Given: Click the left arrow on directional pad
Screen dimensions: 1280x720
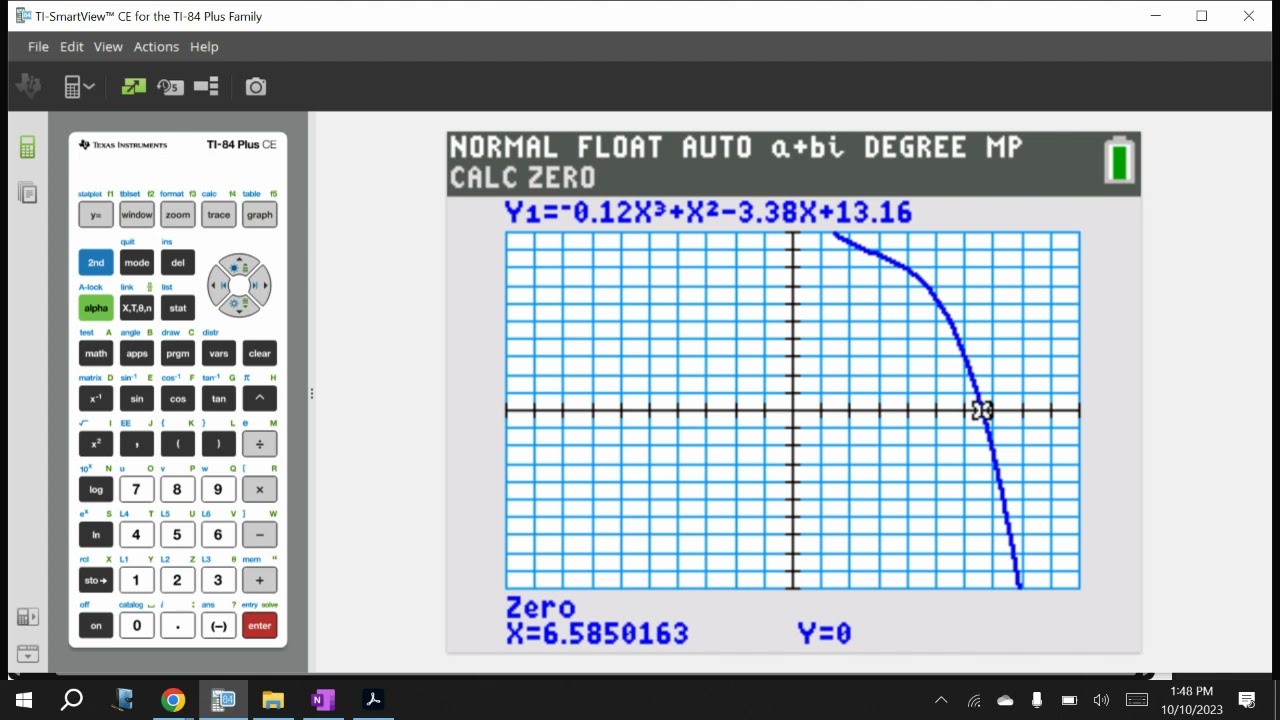Looking at the screenshot, I should click(218, 285).
